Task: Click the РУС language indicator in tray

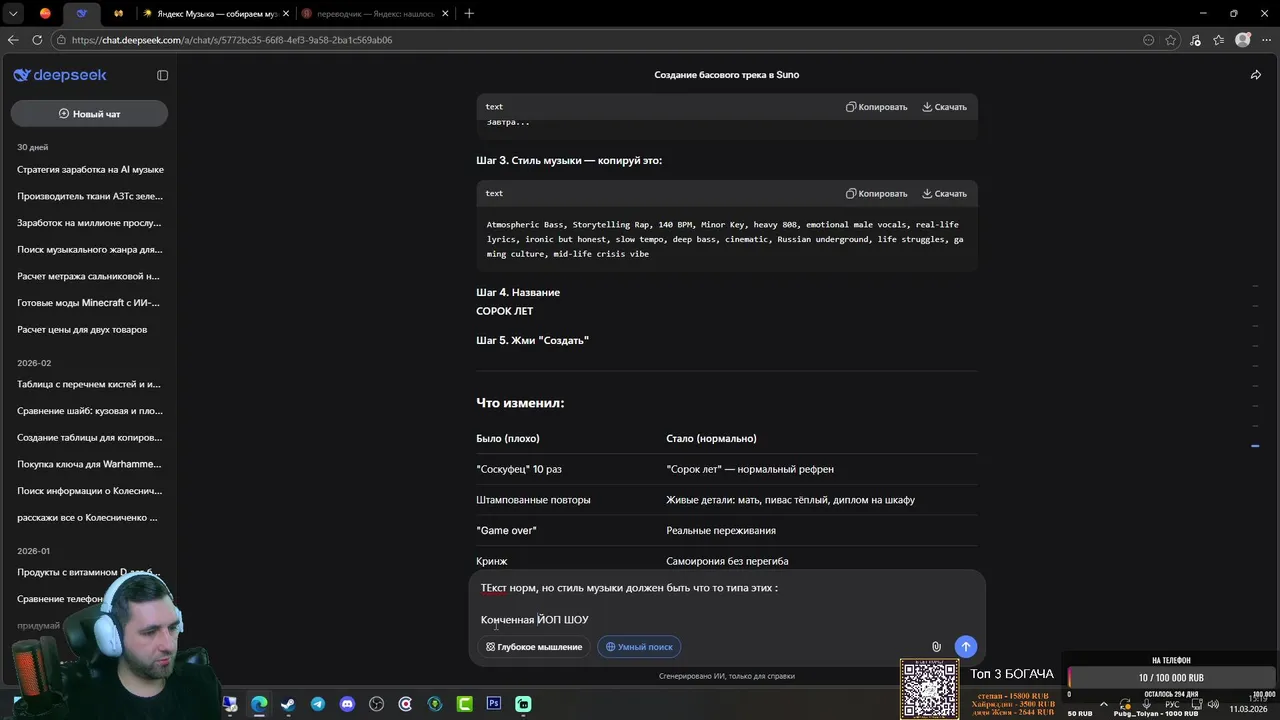Action: click(x=1172, y=704)
